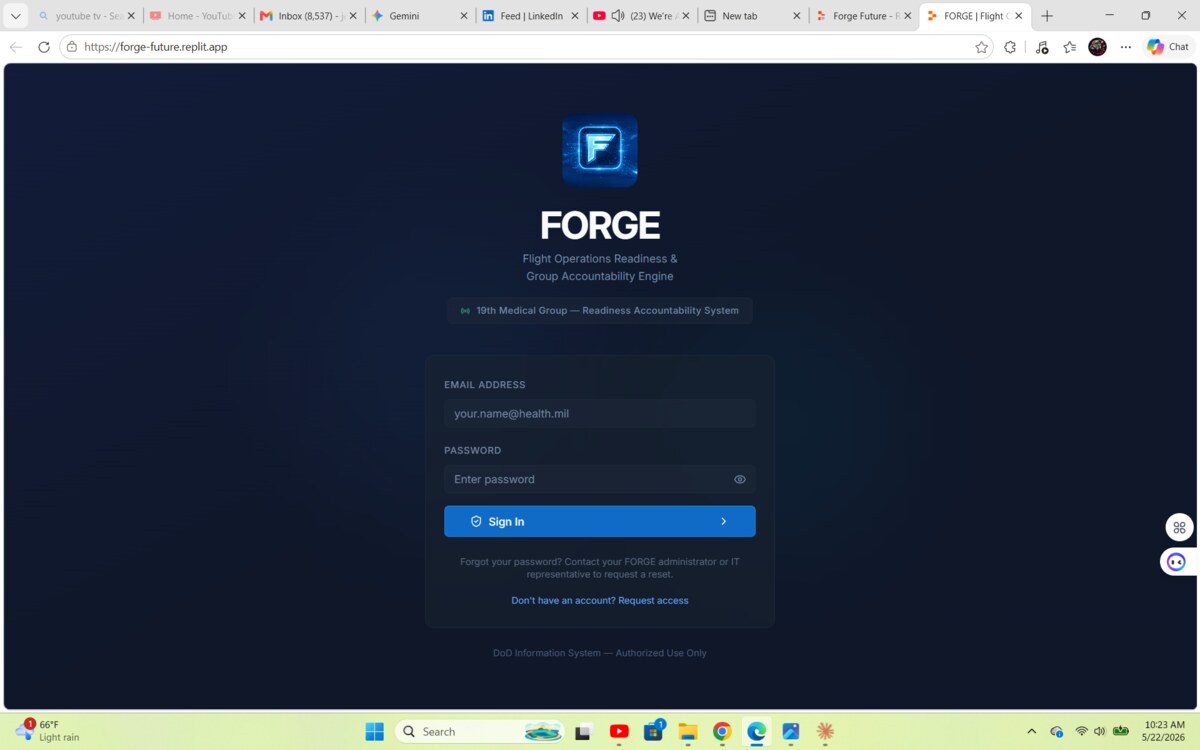Reload the page with refresh icon

pos(43,47)
